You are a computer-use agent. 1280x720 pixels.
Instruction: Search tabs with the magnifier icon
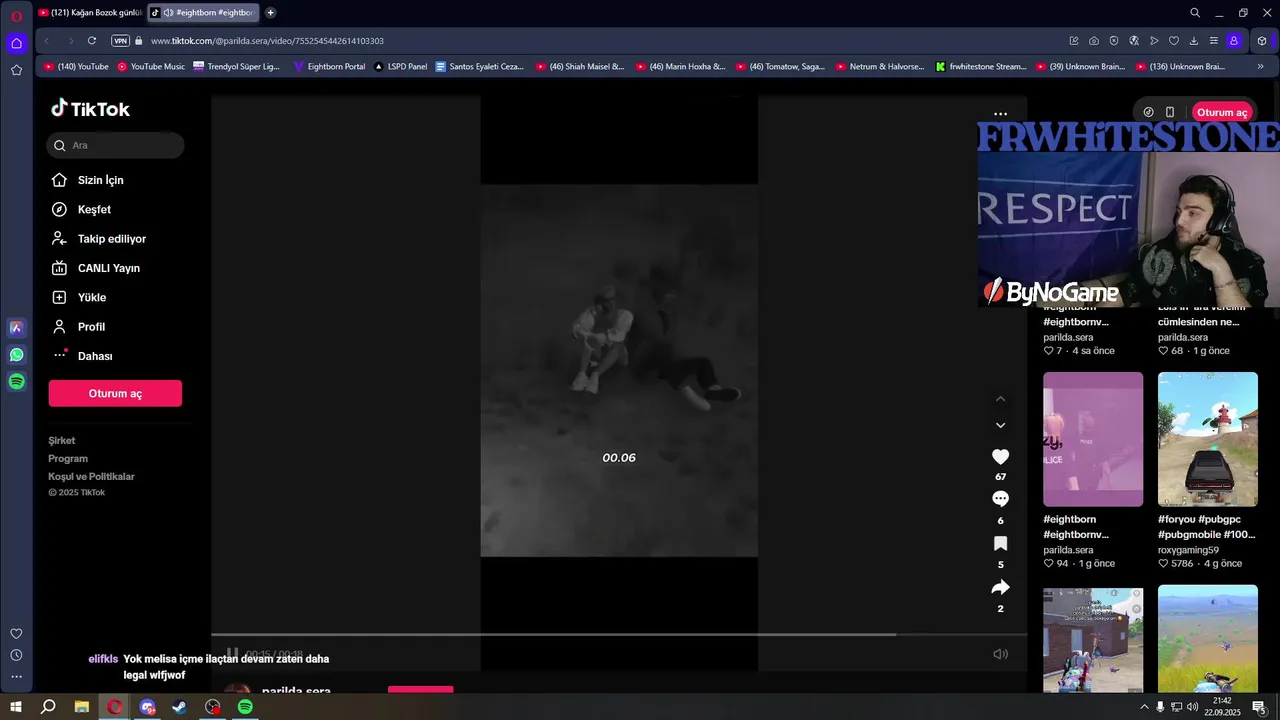[x=1195, y=13]
